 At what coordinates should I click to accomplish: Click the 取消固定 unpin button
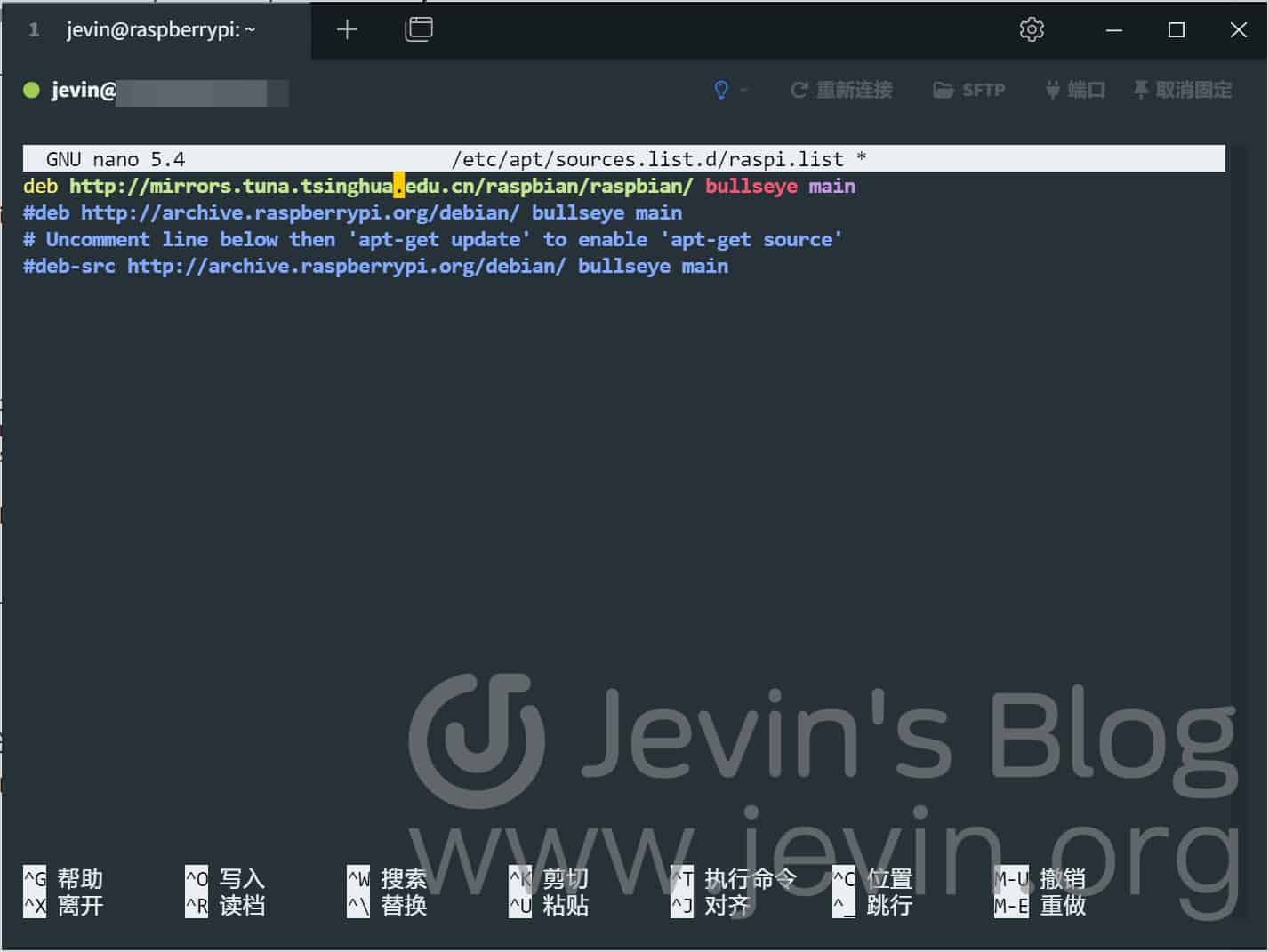(x=1182, y=90)
